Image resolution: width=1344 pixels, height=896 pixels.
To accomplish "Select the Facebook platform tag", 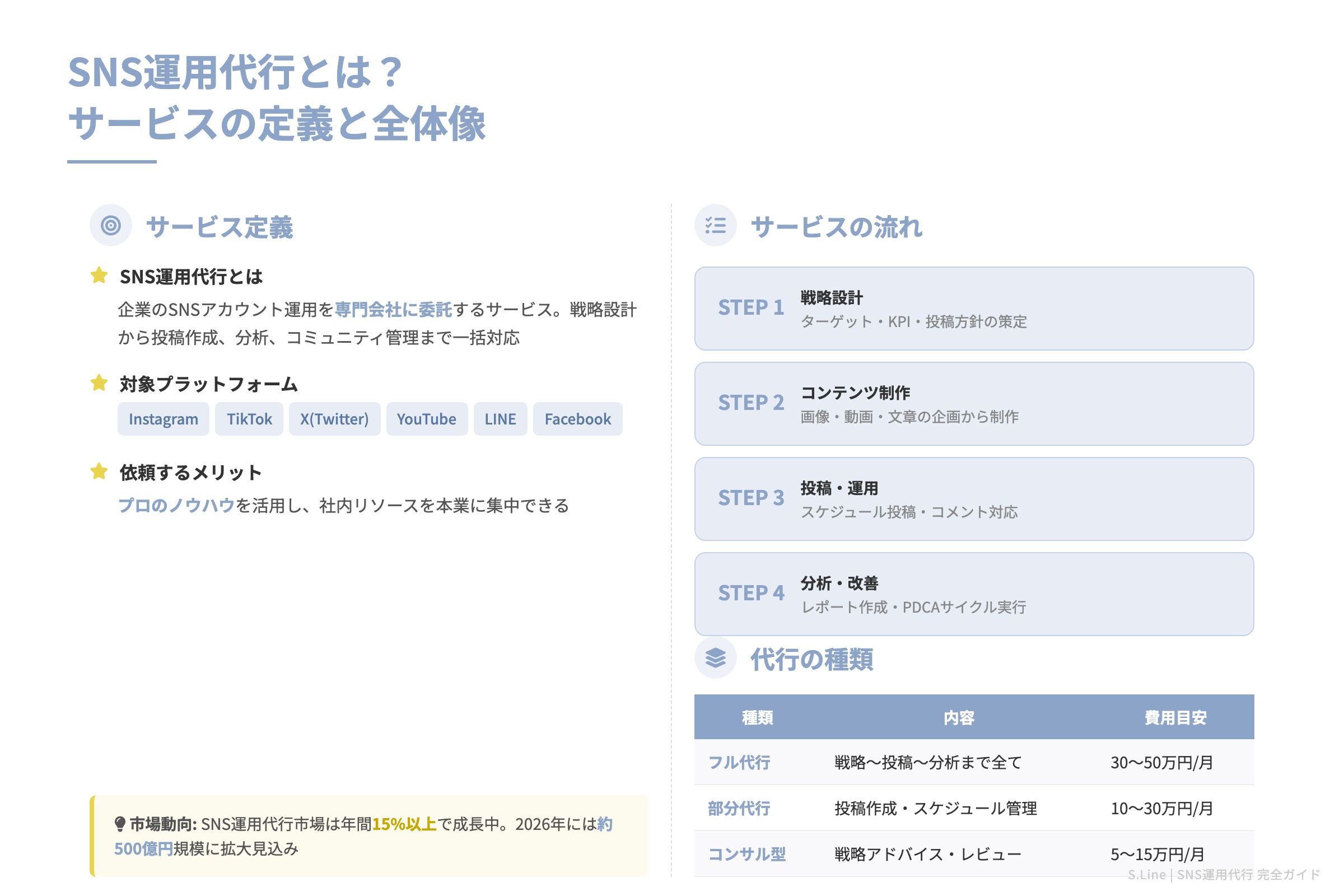I will coord(577,419).
